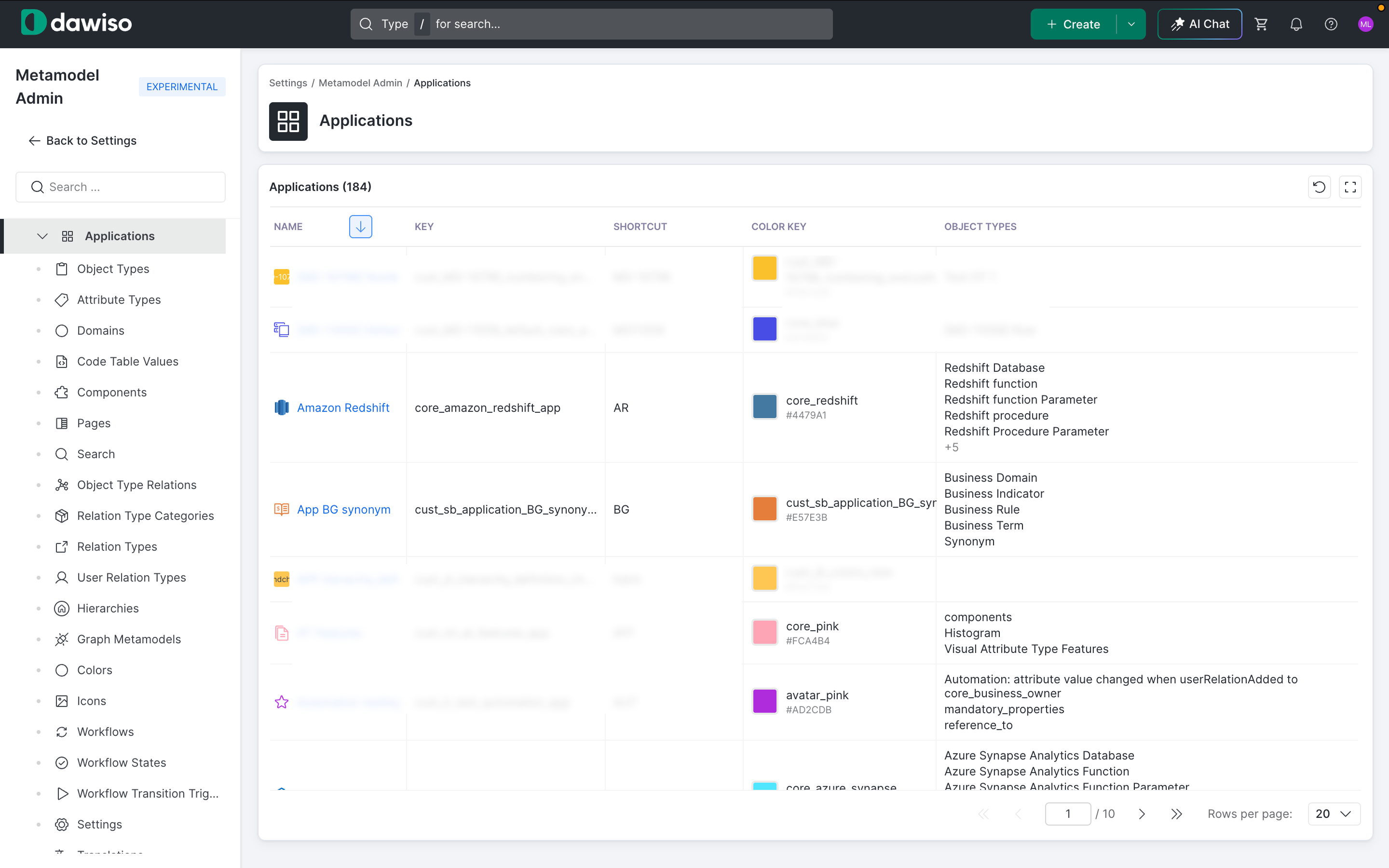1389x868 pixels.
Task: Open AI Chat
Action: click(1199, 24)
